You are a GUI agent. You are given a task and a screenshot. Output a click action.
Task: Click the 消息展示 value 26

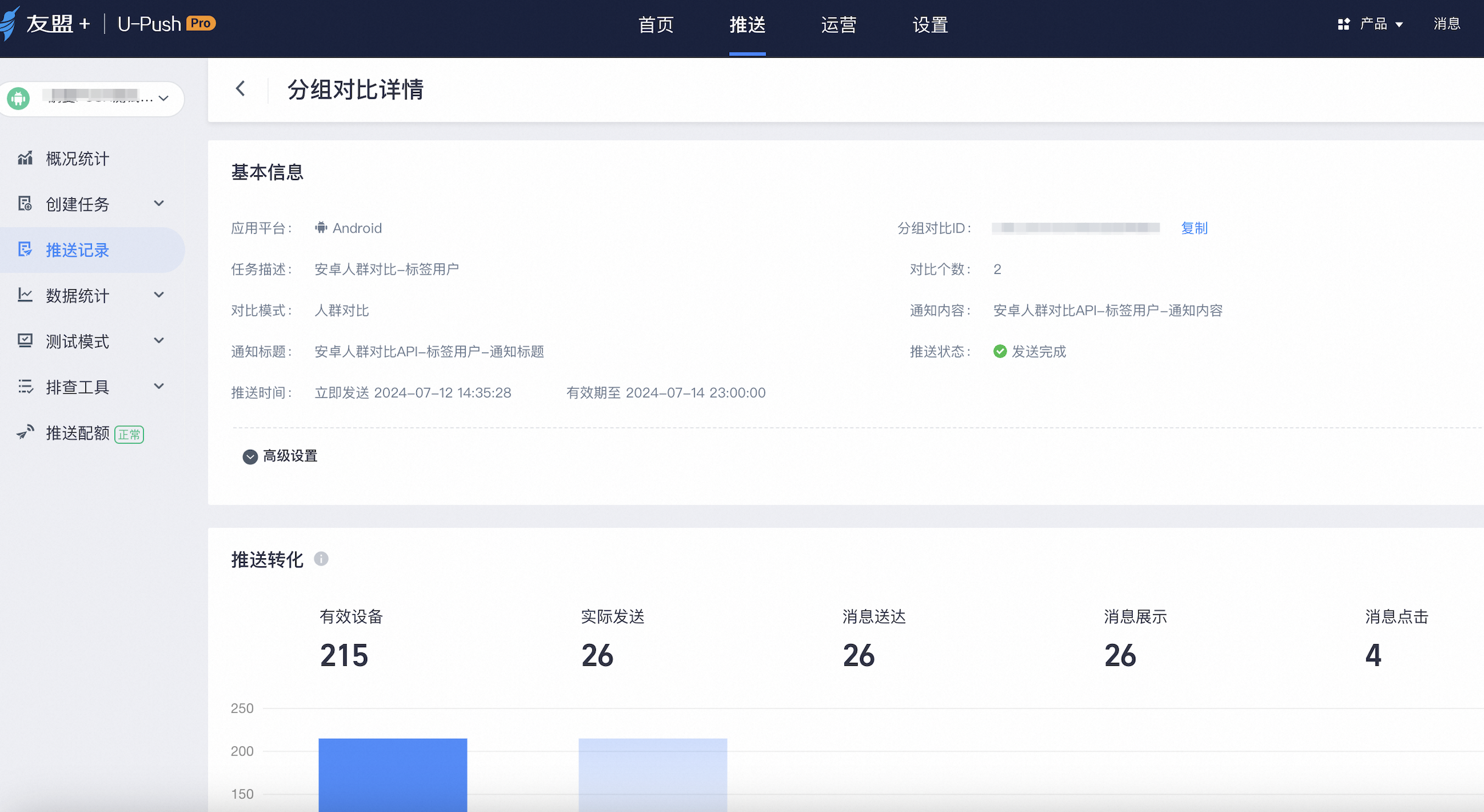click(1120, 656)
